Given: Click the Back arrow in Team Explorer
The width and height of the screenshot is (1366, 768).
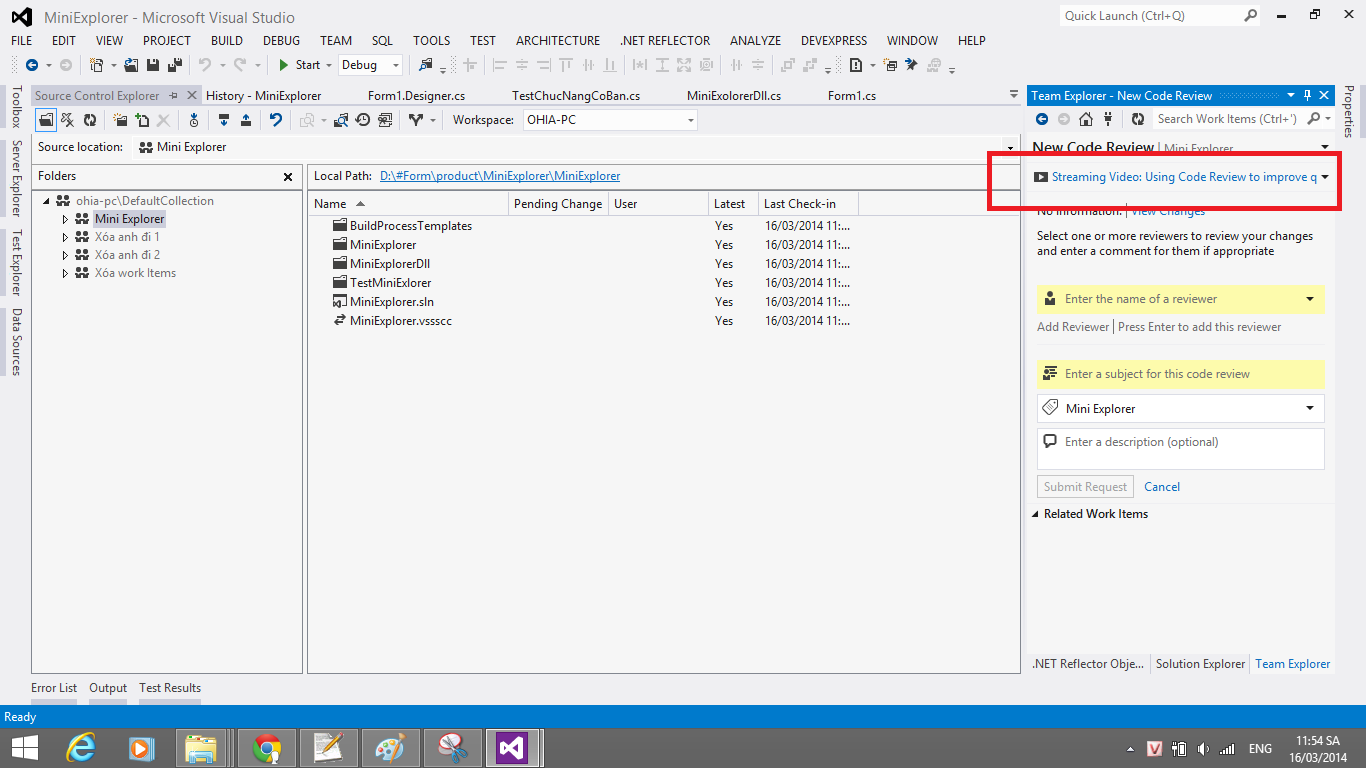Looking at the screenshot, I should click(x=1041, y=119).
